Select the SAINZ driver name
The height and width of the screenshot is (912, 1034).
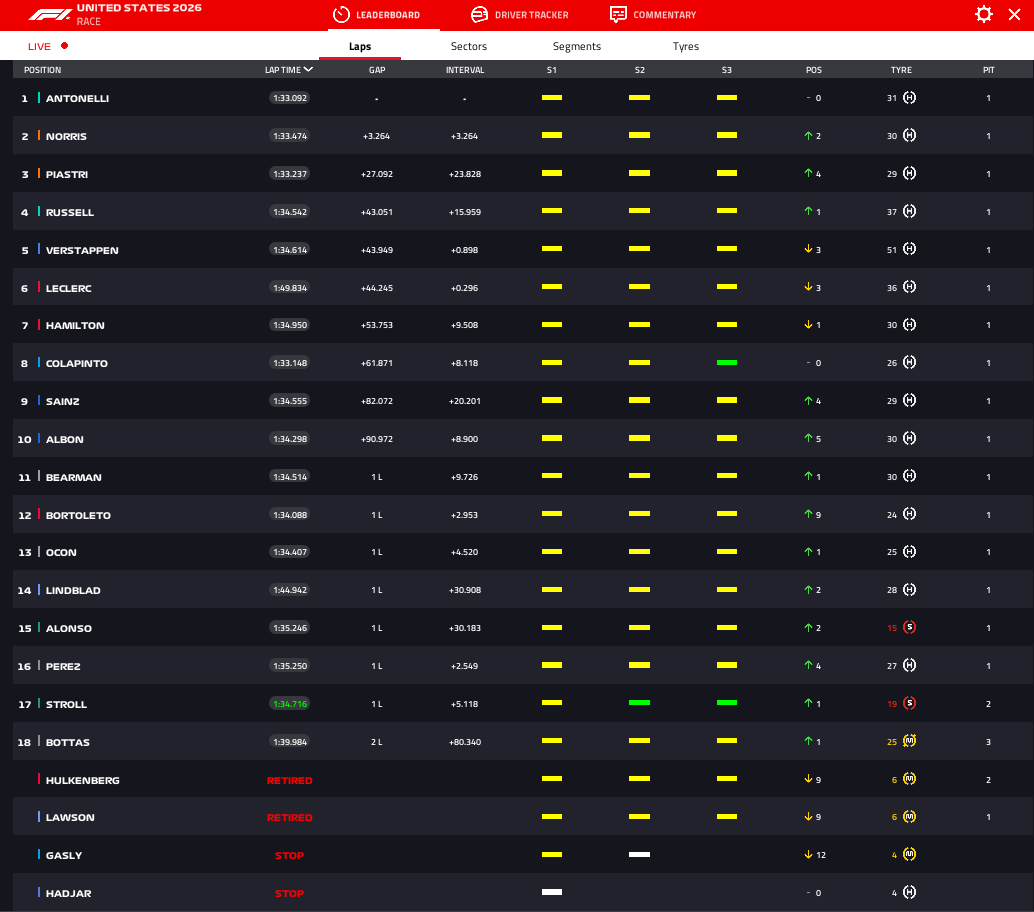point(63,402)
